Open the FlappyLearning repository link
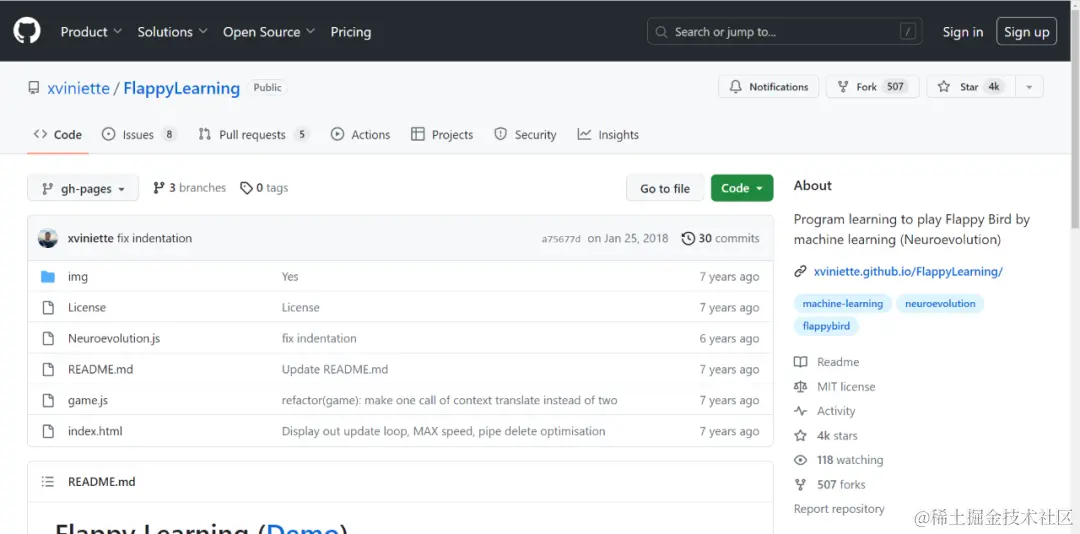Image resolution: width=1080 pixels, height=534 pixels. tap(182, 88)
